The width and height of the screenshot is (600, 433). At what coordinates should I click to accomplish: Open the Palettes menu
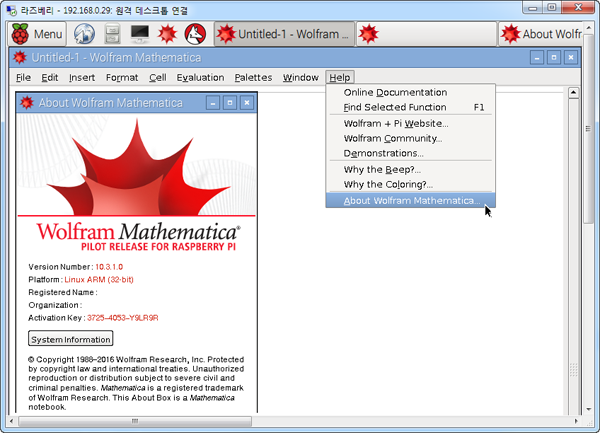[x=253, y=78]
